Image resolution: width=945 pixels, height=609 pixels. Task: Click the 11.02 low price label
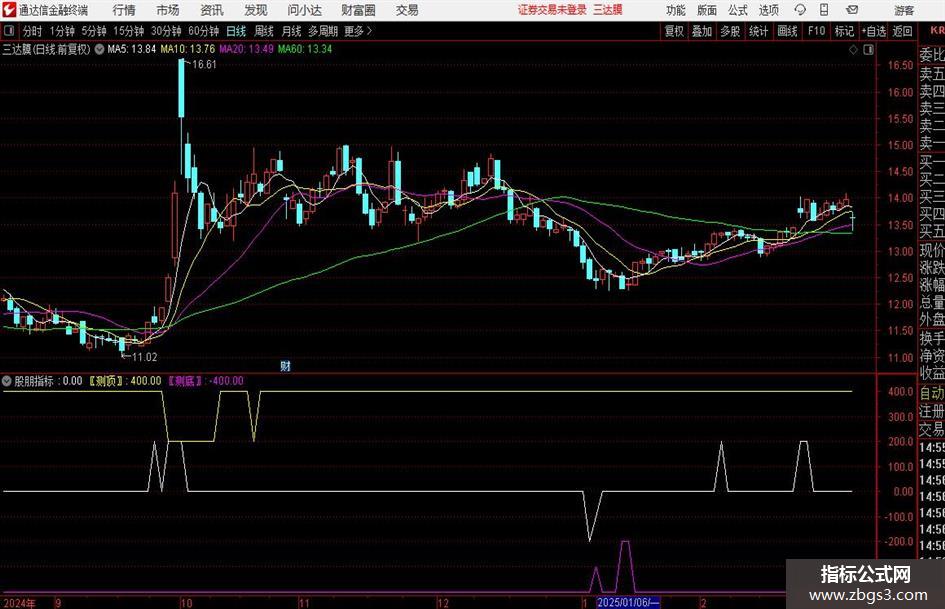145,357
